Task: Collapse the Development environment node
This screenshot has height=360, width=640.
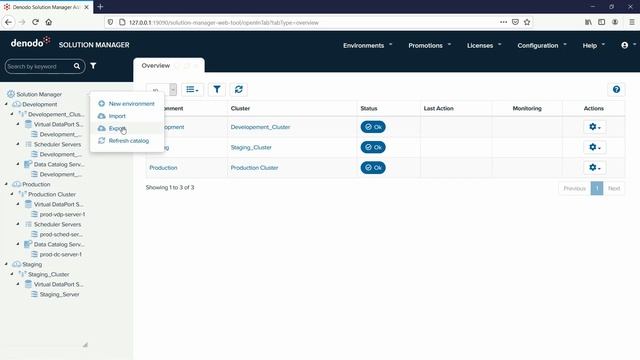Action: (x=6, y=104)
